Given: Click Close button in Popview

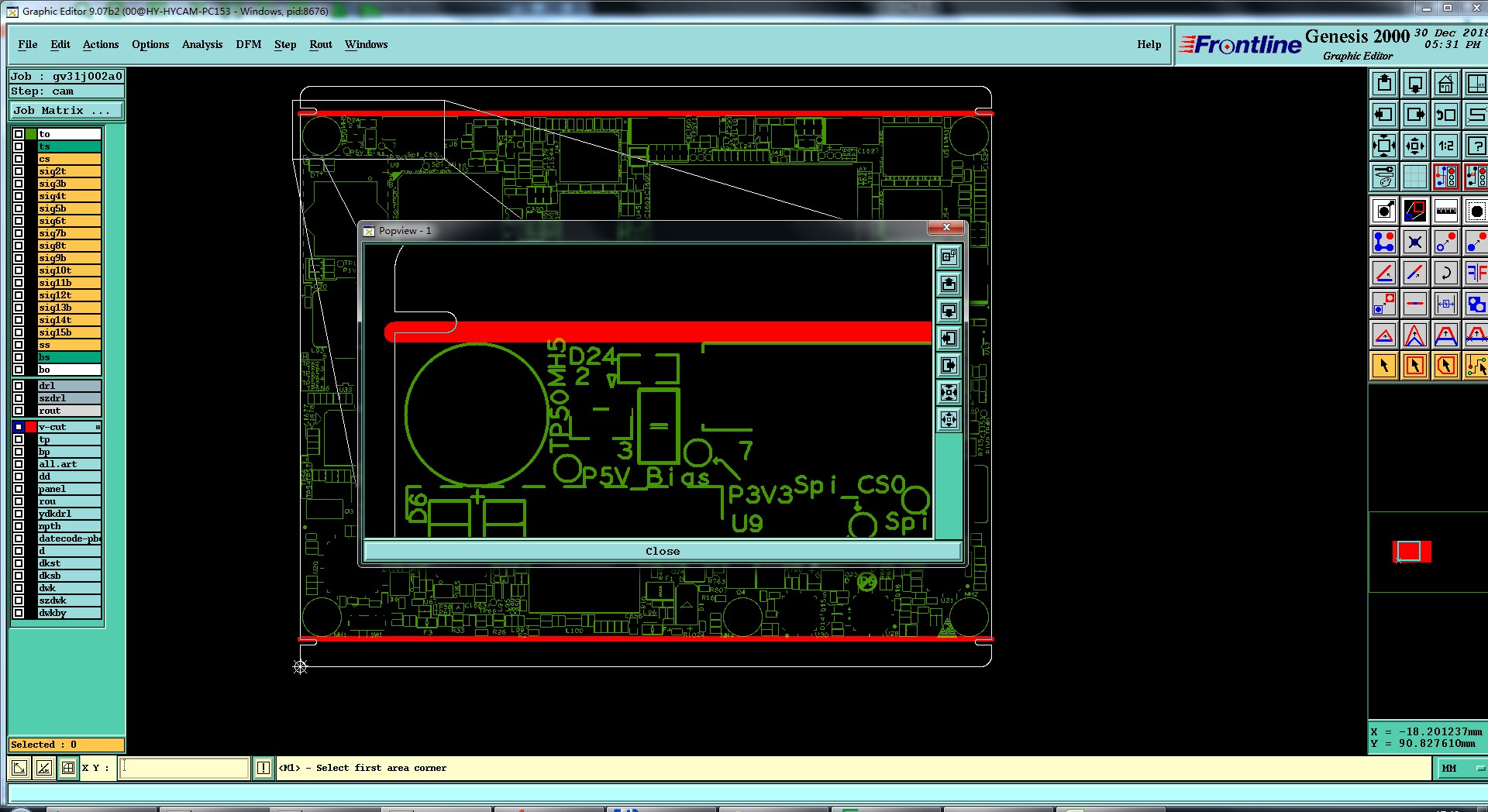Looking at the screenshot, I should point(663,551).
